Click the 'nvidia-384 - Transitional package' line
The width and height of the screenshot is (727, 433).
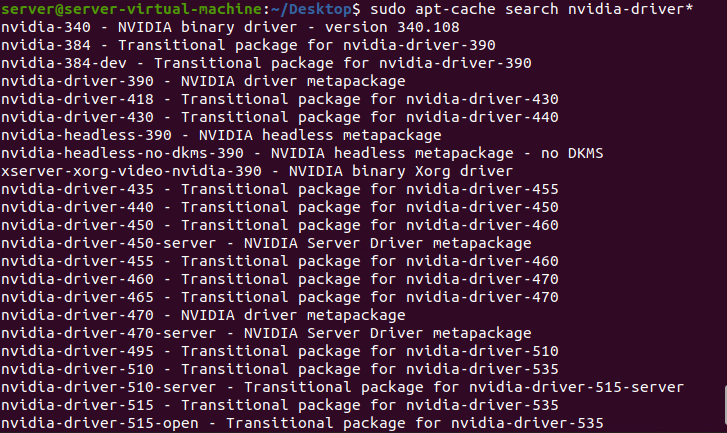click(248, 45)
